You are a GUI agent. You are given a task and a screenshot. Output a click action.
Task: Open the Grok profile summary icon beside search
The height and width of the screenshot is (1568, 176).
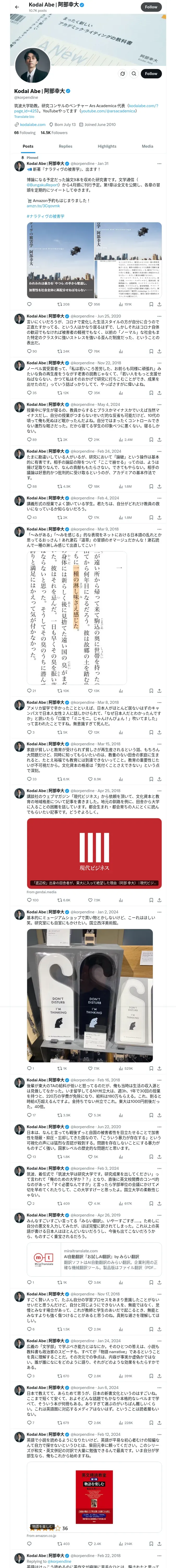122,73
